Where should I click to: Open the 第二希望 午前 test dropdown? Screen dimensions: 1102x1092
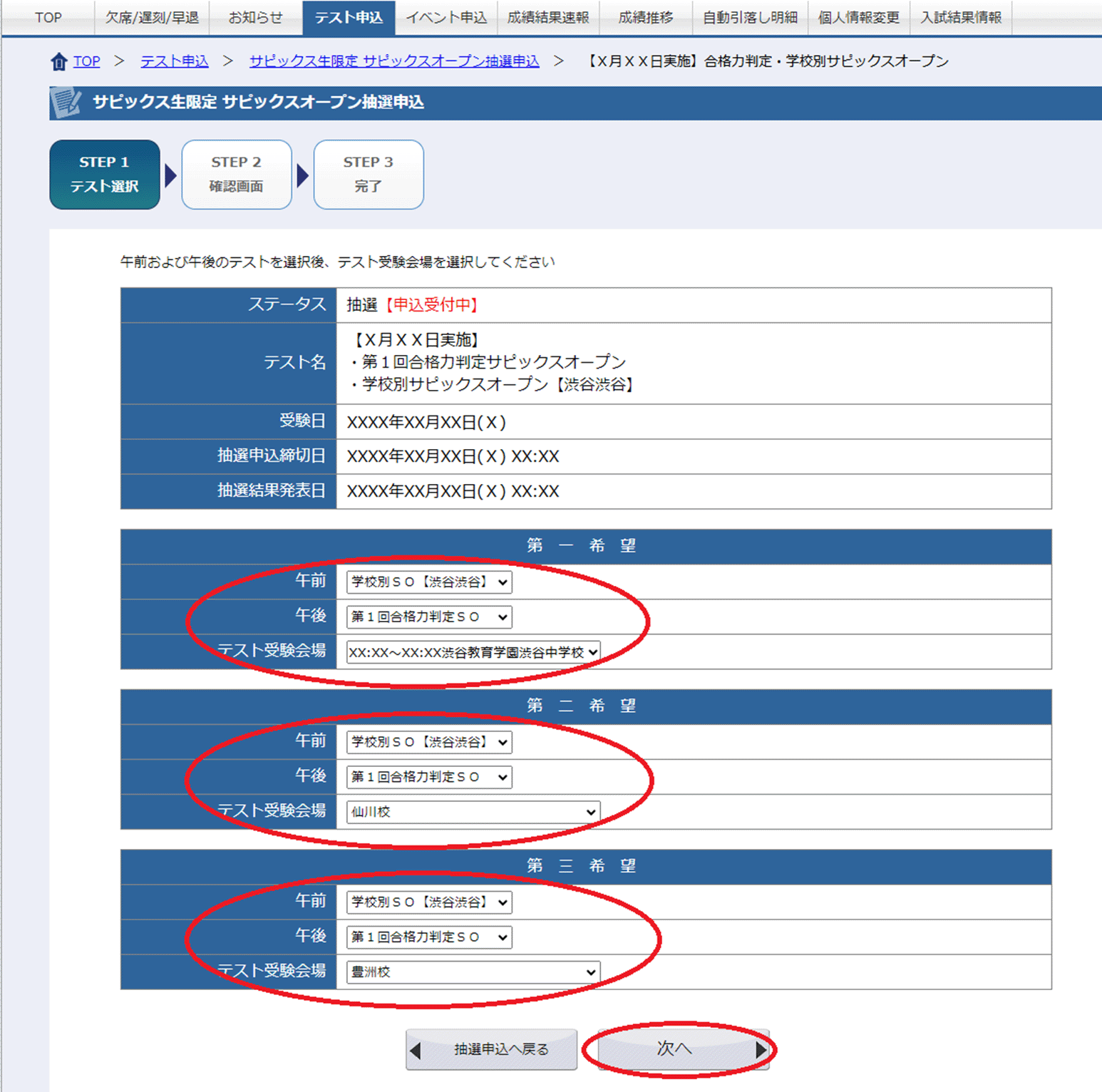pyautogui.click(x=429, y=742)
